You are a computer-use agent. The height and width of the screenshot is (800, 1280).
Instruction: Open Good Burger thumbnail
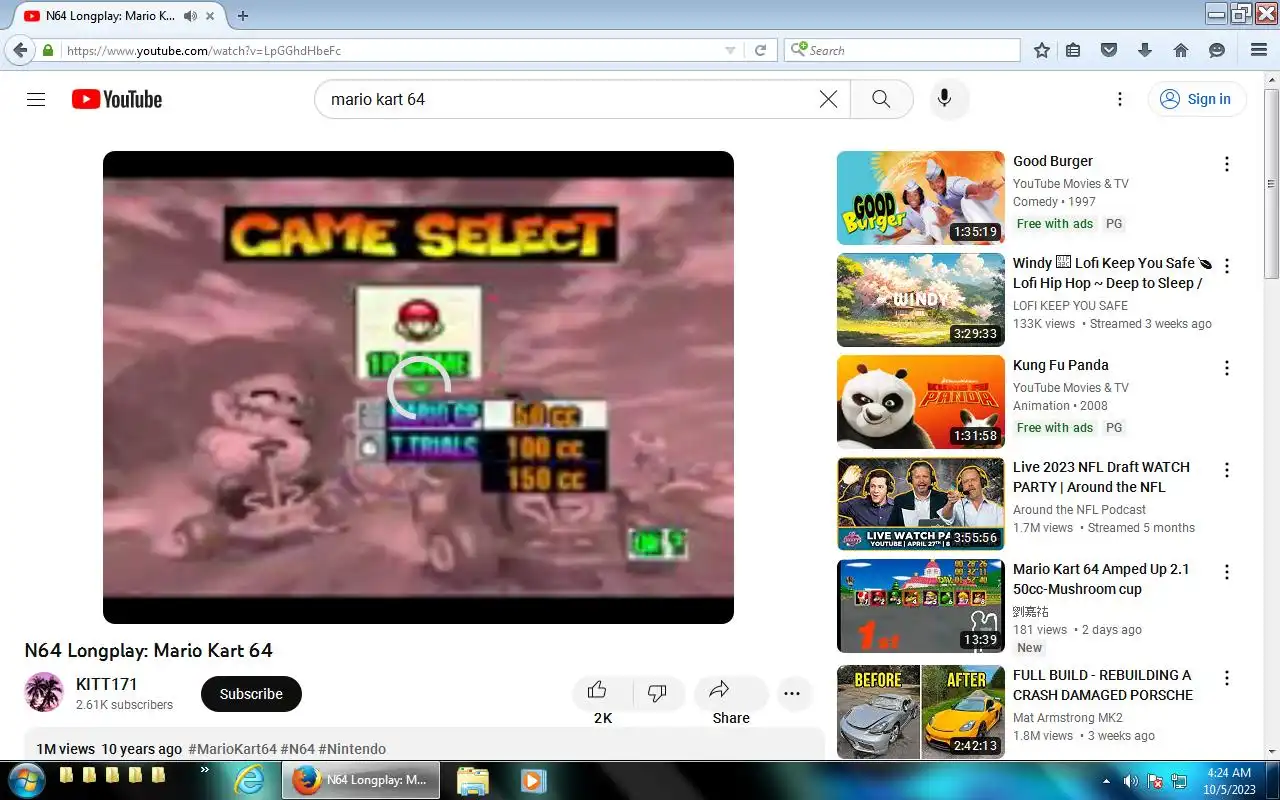click(920, 198)
